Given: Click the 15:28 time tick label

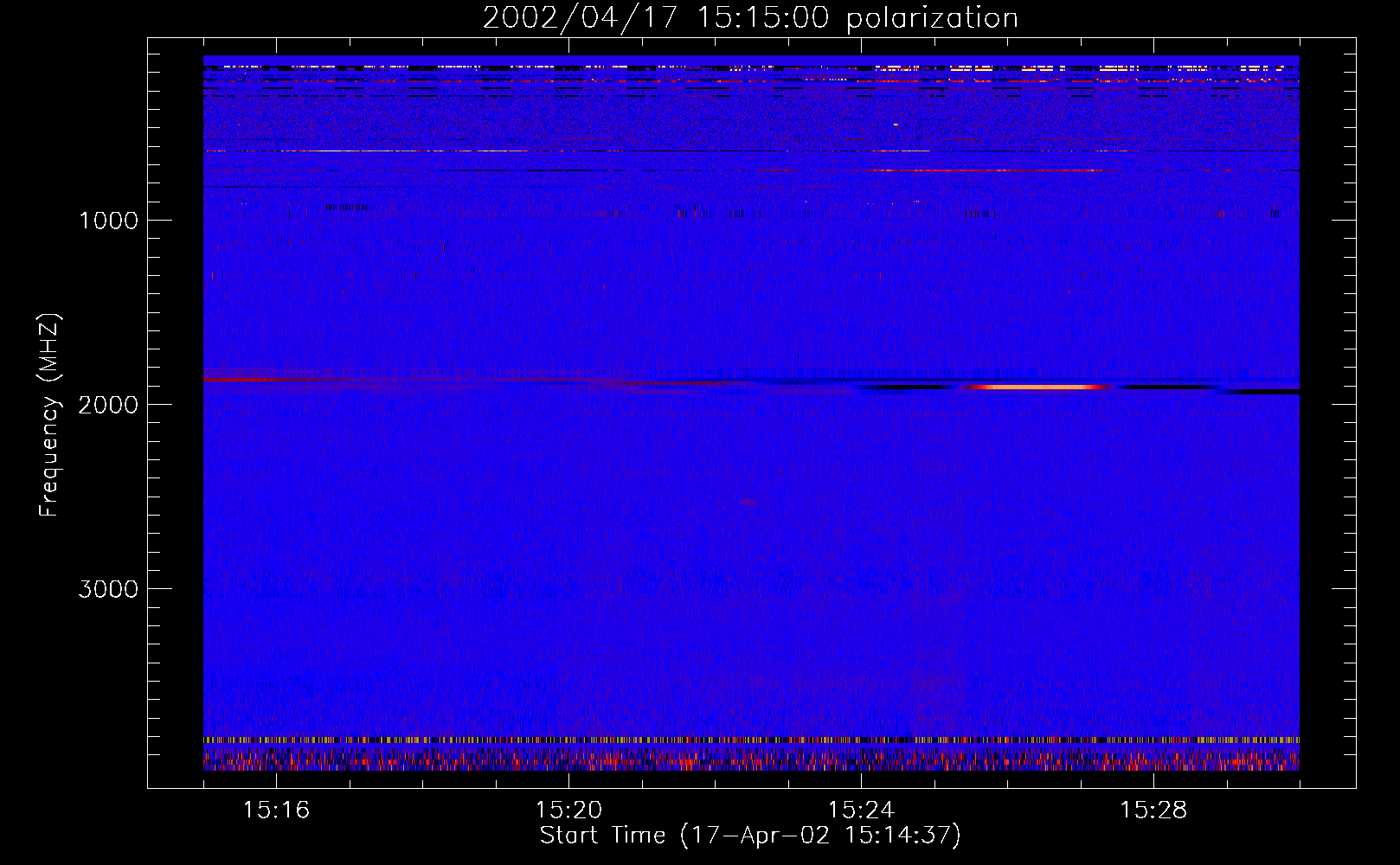Looking at the screenshot, I should [1153, 810].
